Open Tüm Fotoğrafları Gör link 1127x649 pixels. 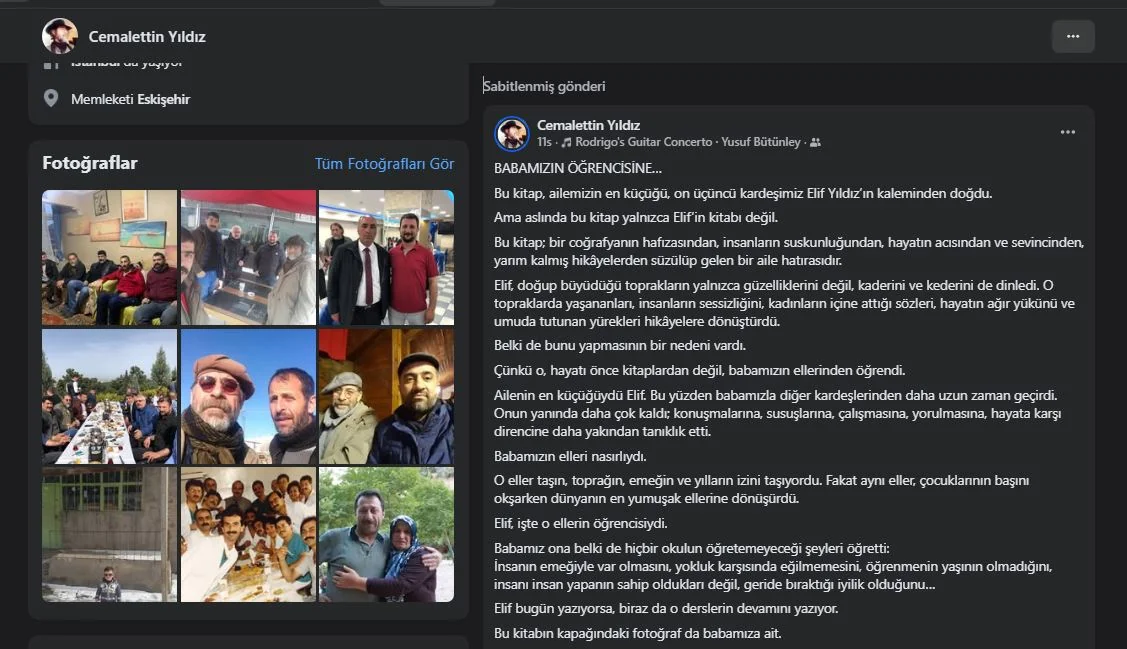pyautogui.click(x=385, y=164)
